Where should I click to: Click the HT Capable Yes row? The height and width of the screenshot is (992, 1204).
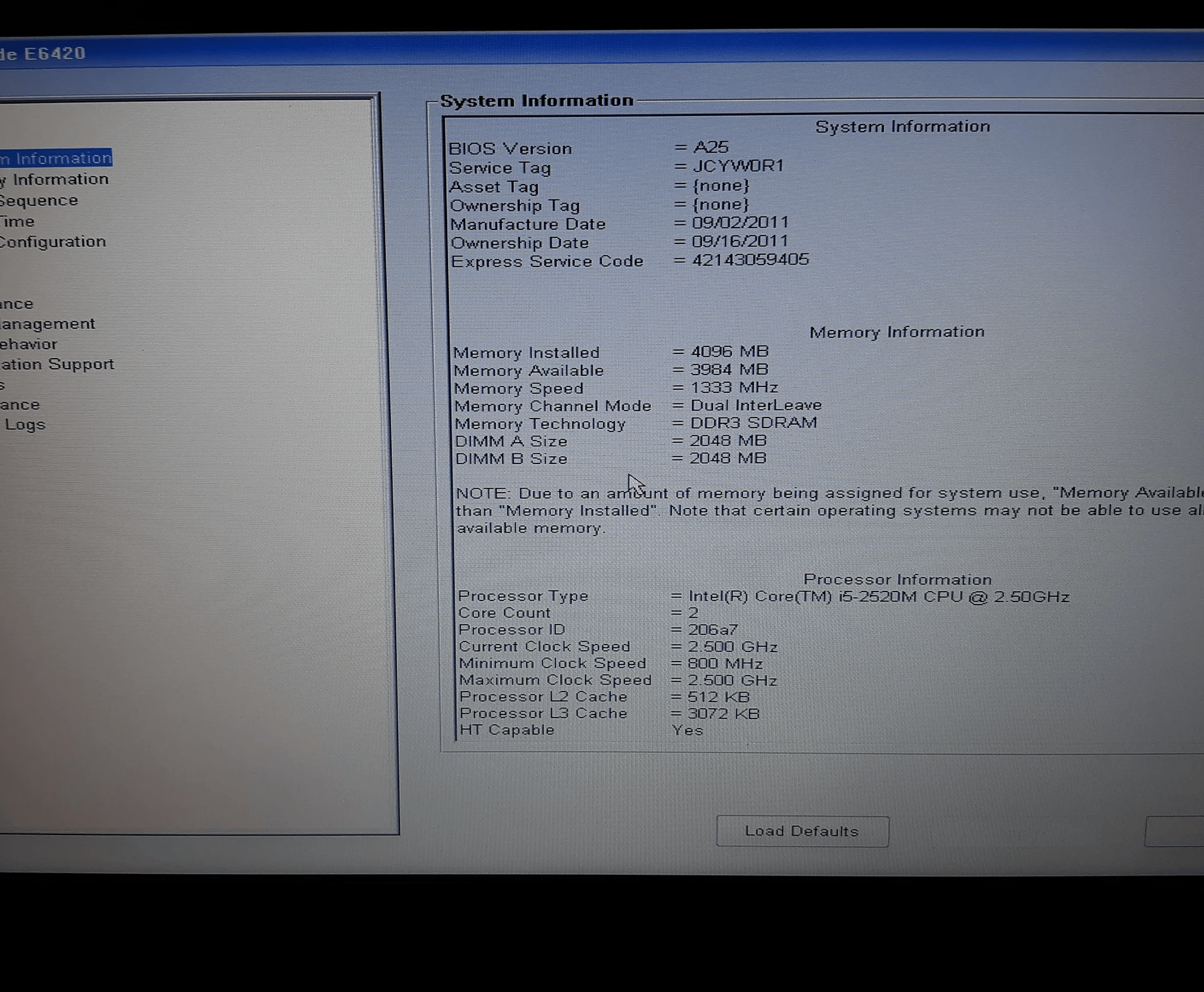click(x=581, y=730)
